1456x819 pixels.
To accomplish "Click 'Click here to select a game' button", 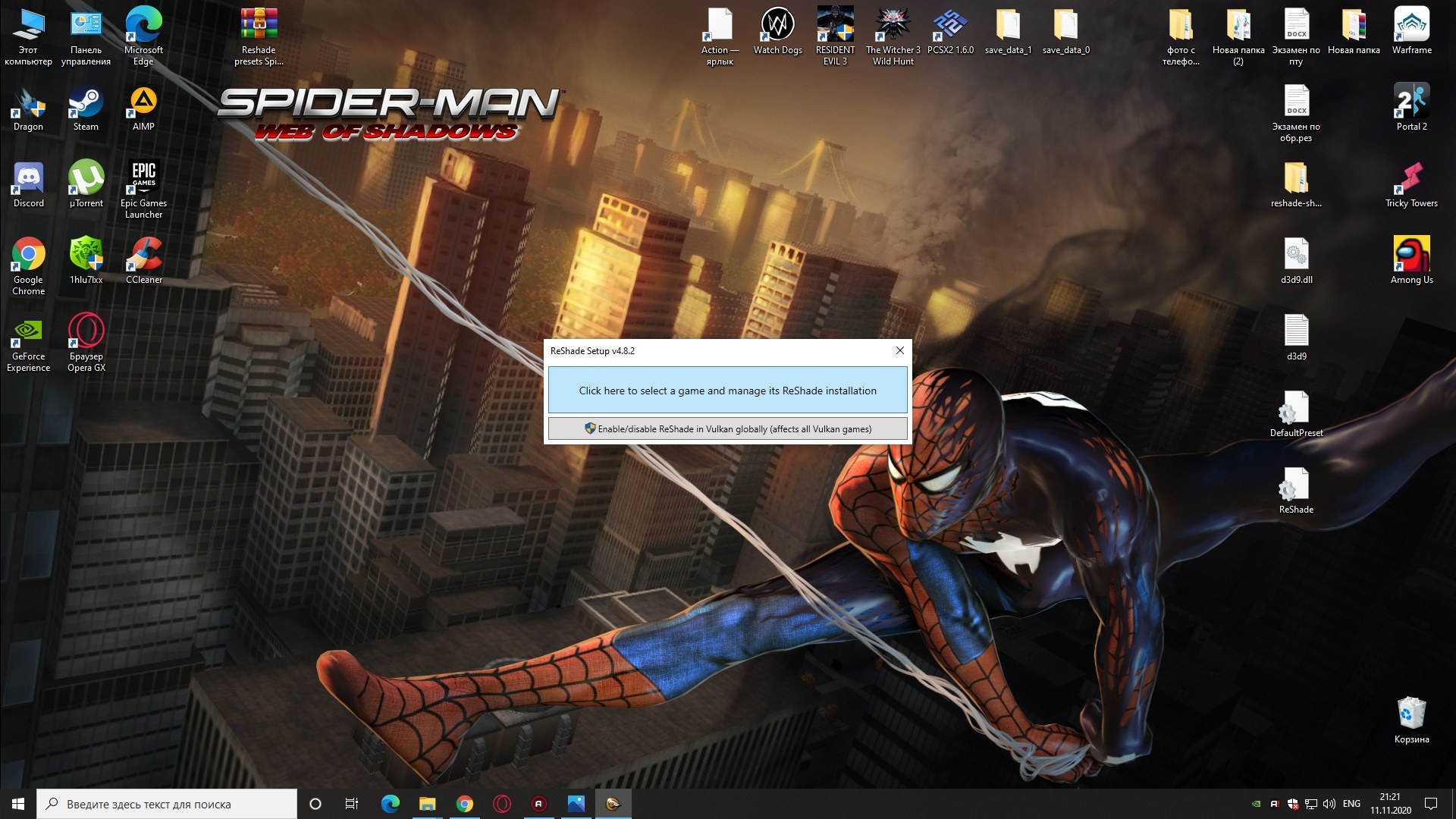I will [728, 390].
